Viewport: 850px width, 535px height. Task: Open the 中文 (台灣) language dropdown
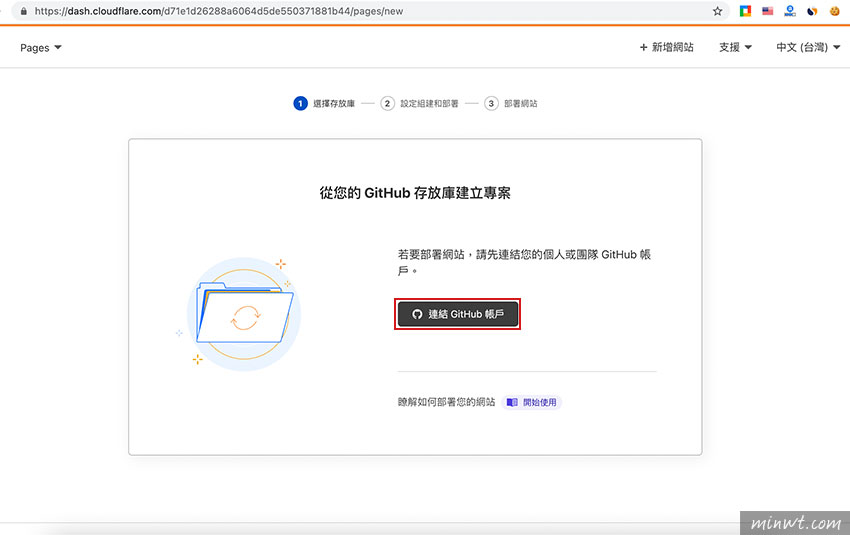808,47
